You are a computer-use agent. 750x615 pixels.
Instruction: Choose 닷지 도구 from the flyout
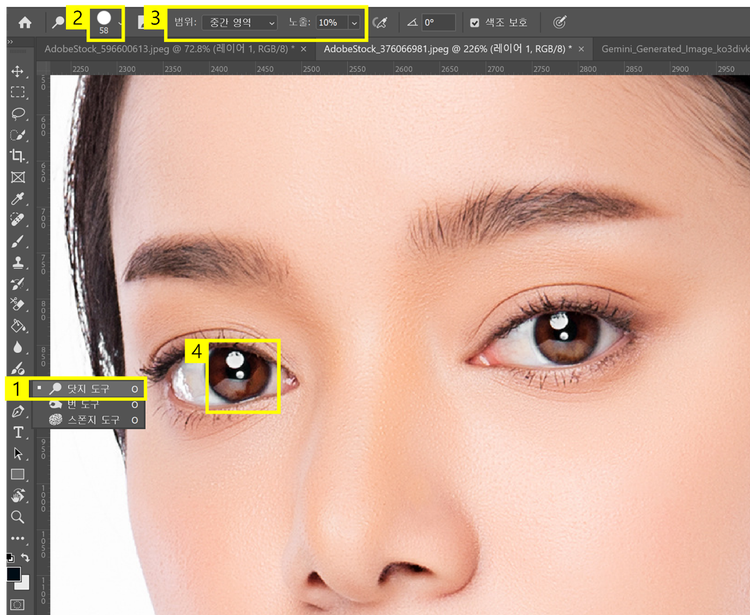coord(88,389)
